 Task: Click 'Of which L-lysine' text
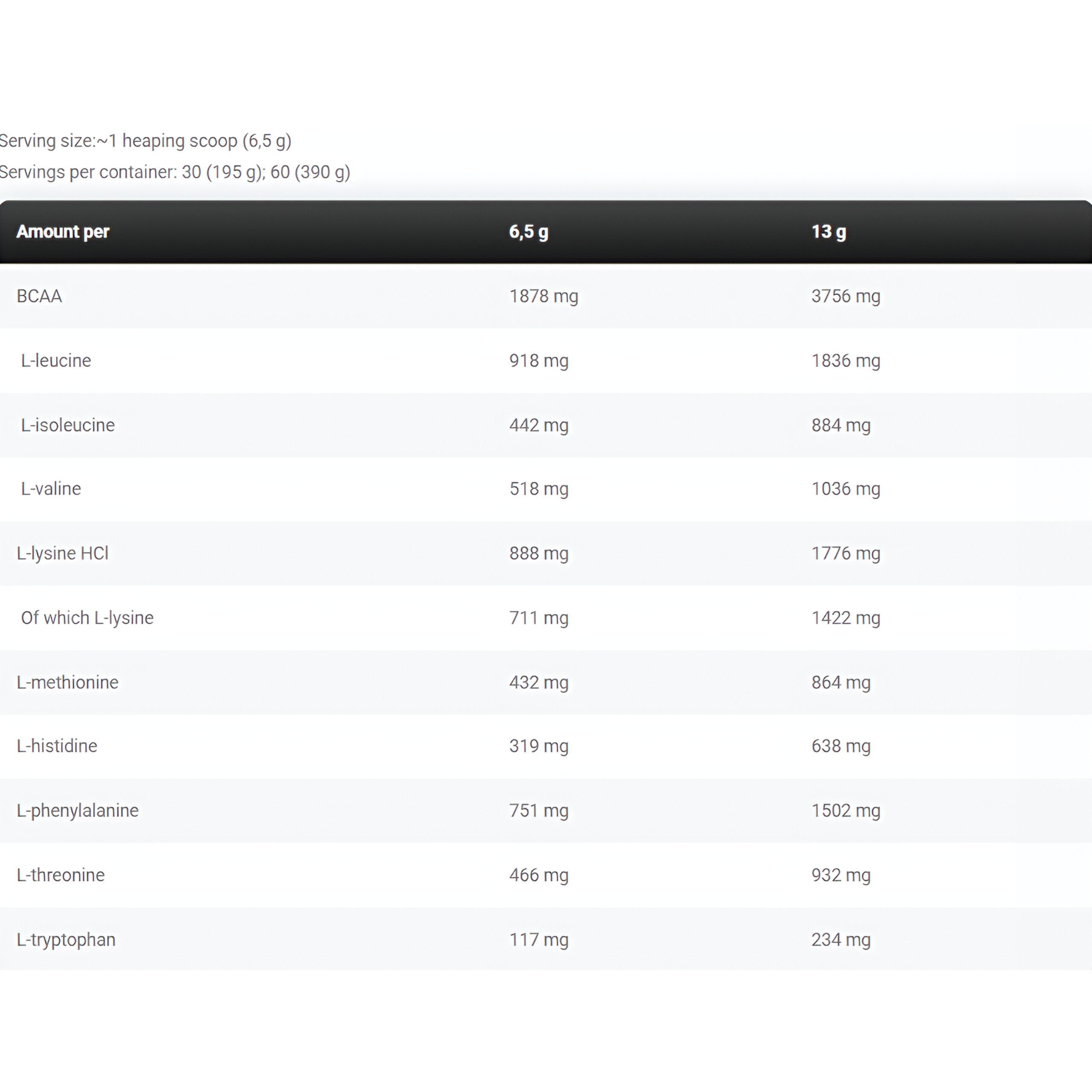tap(87, 618)
